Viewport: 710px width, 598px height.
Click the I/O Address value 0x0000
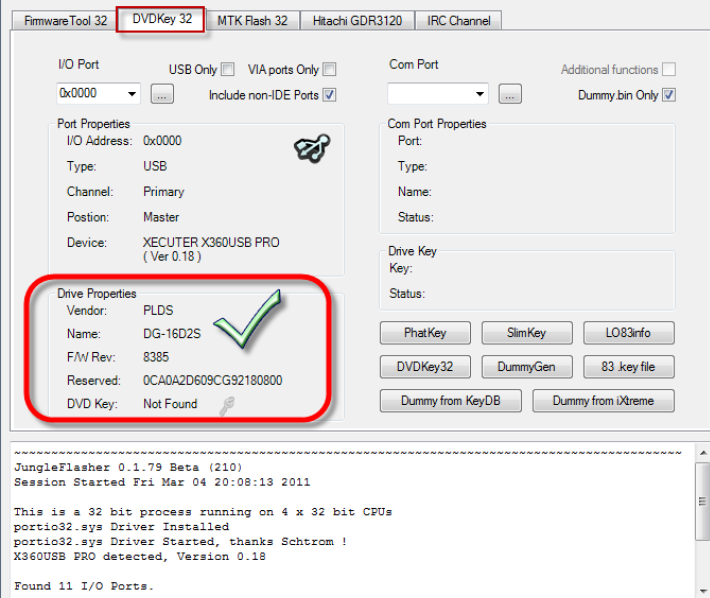tap(162, 141)
